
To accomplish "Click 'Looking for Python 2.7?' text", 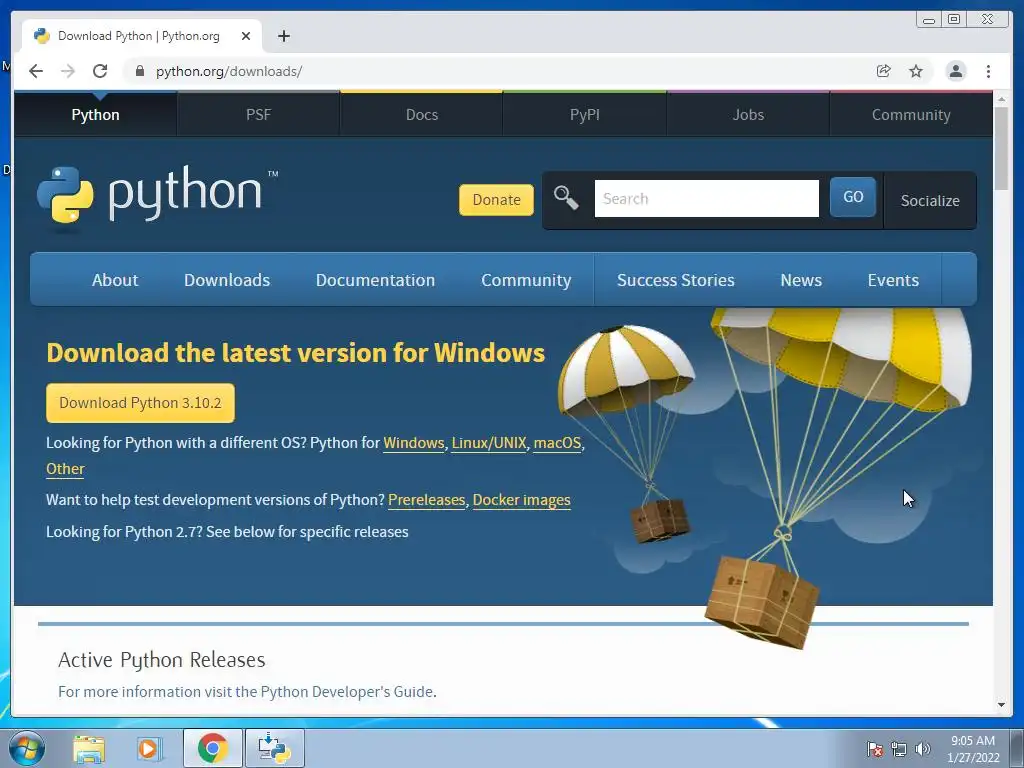I will pyautogui.click(x=124, y=532).
